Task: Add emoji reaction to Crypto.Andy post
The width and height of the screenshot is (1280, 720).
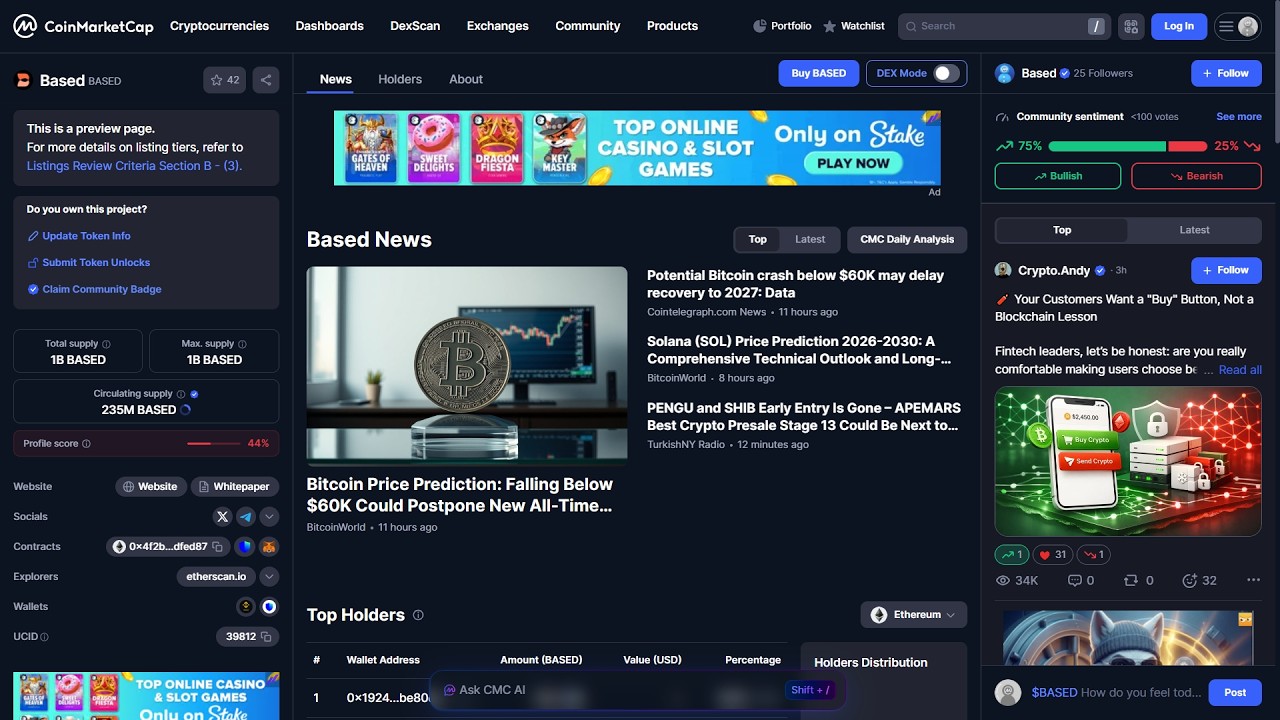Action: point(1199,580)
